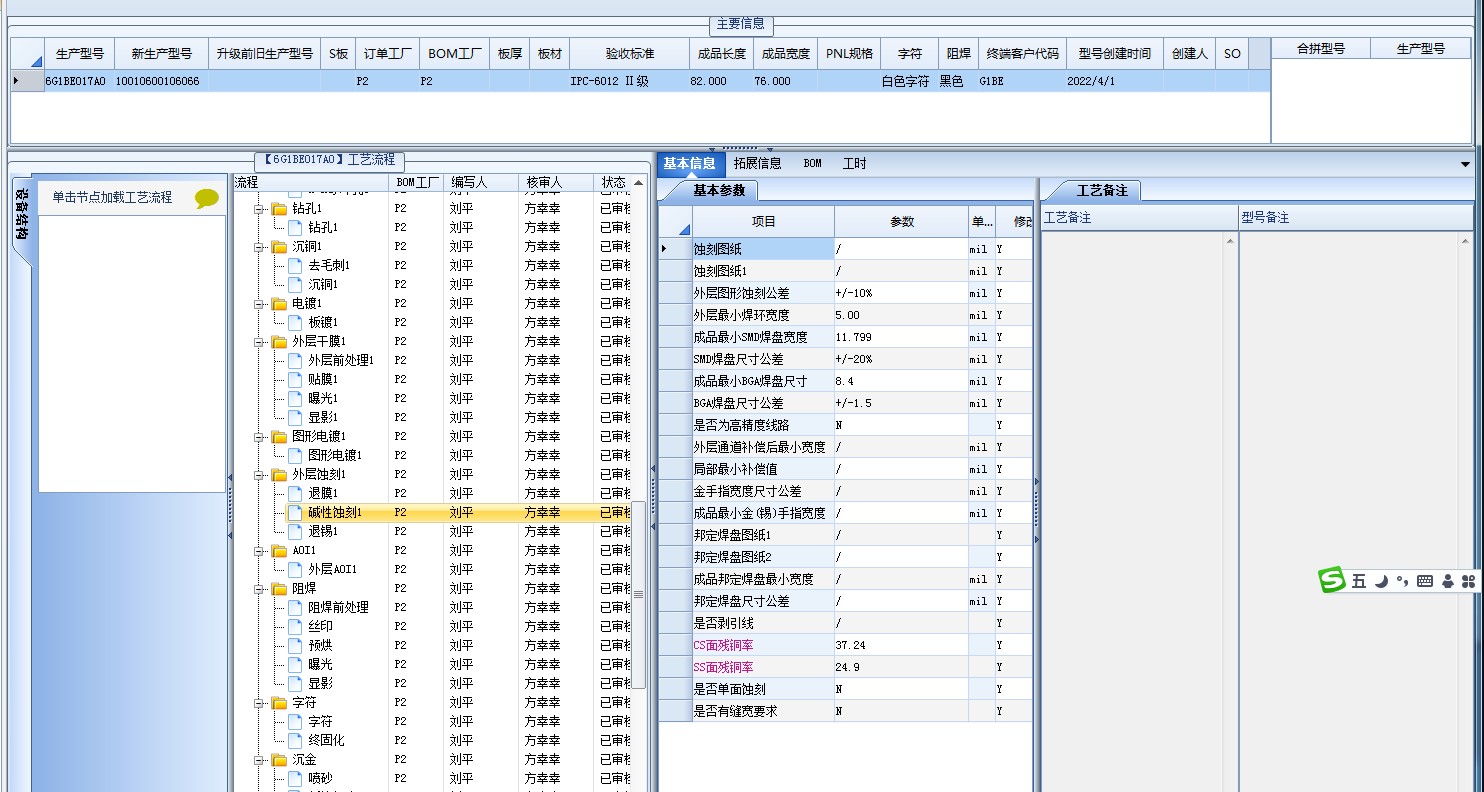1484x792 pixels.
Task: Click the 五 mode indicator in input toolbar
Action: point(1358,581)
